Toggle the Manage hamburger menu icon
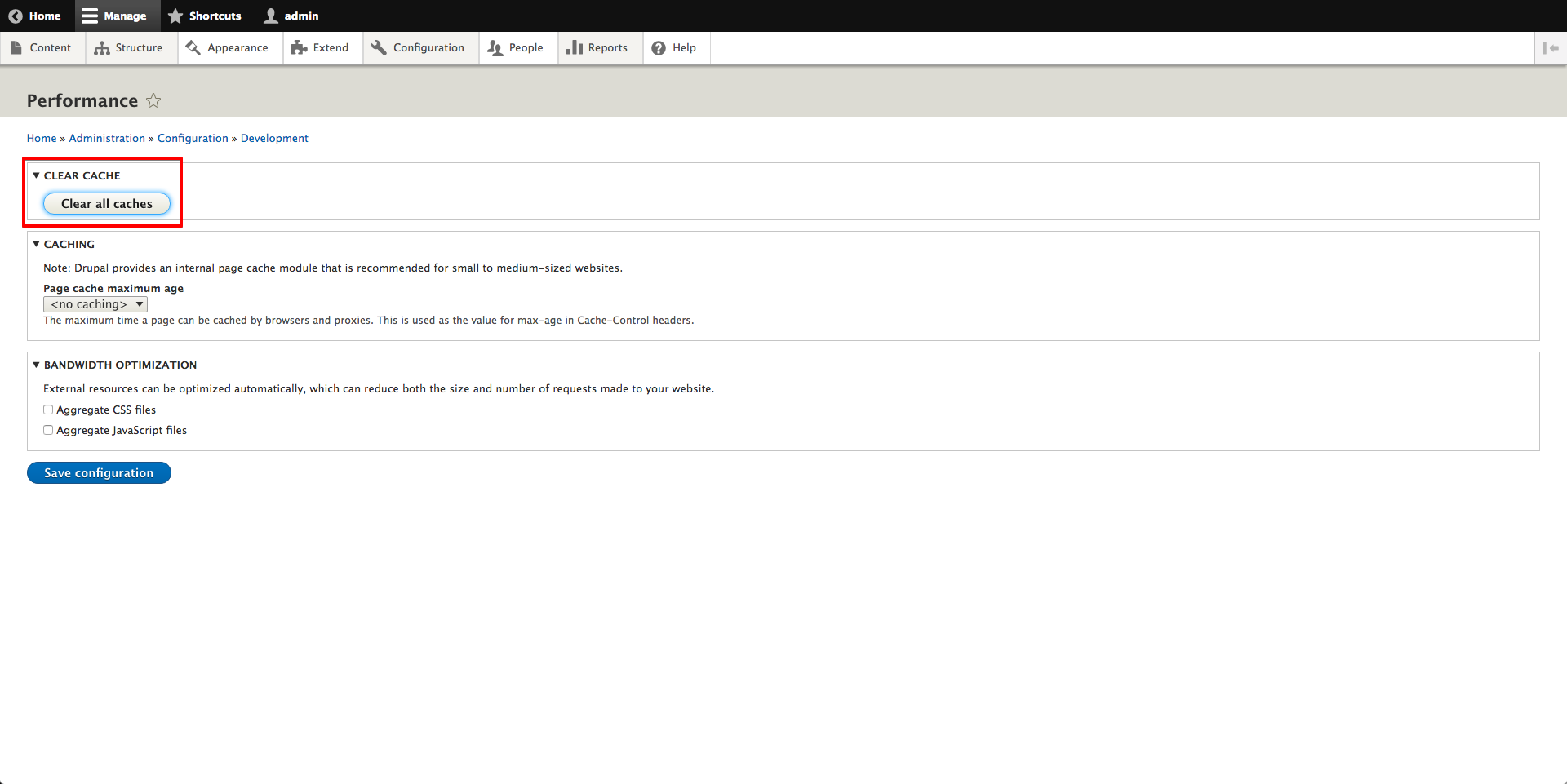This screenshot has width=1567, height=784. click(x=90, y=16)
